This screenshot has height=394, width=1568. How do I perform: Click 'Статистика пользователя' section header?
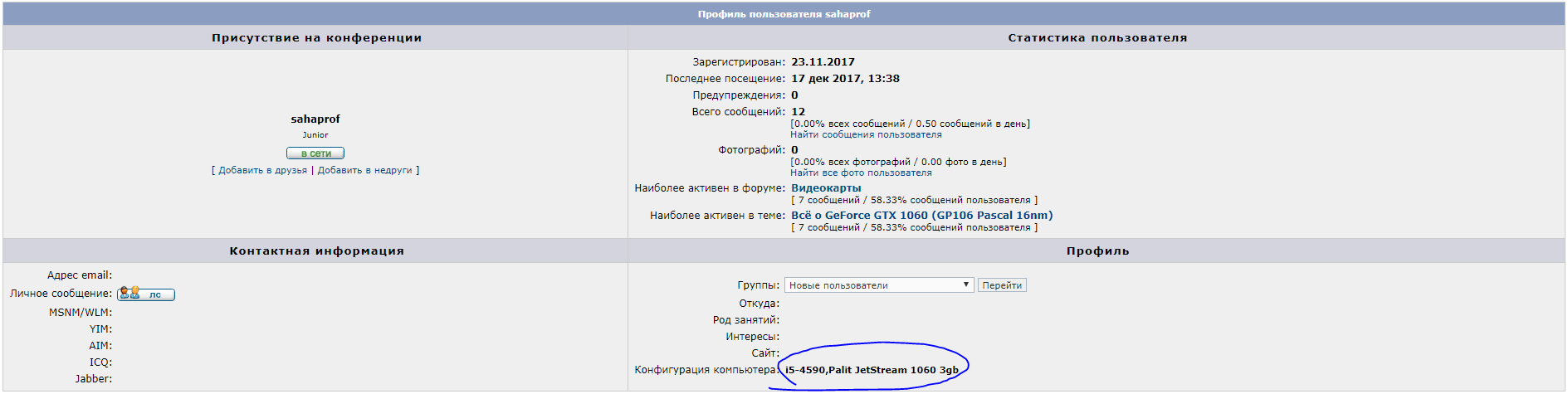(x=1097, y=38)
